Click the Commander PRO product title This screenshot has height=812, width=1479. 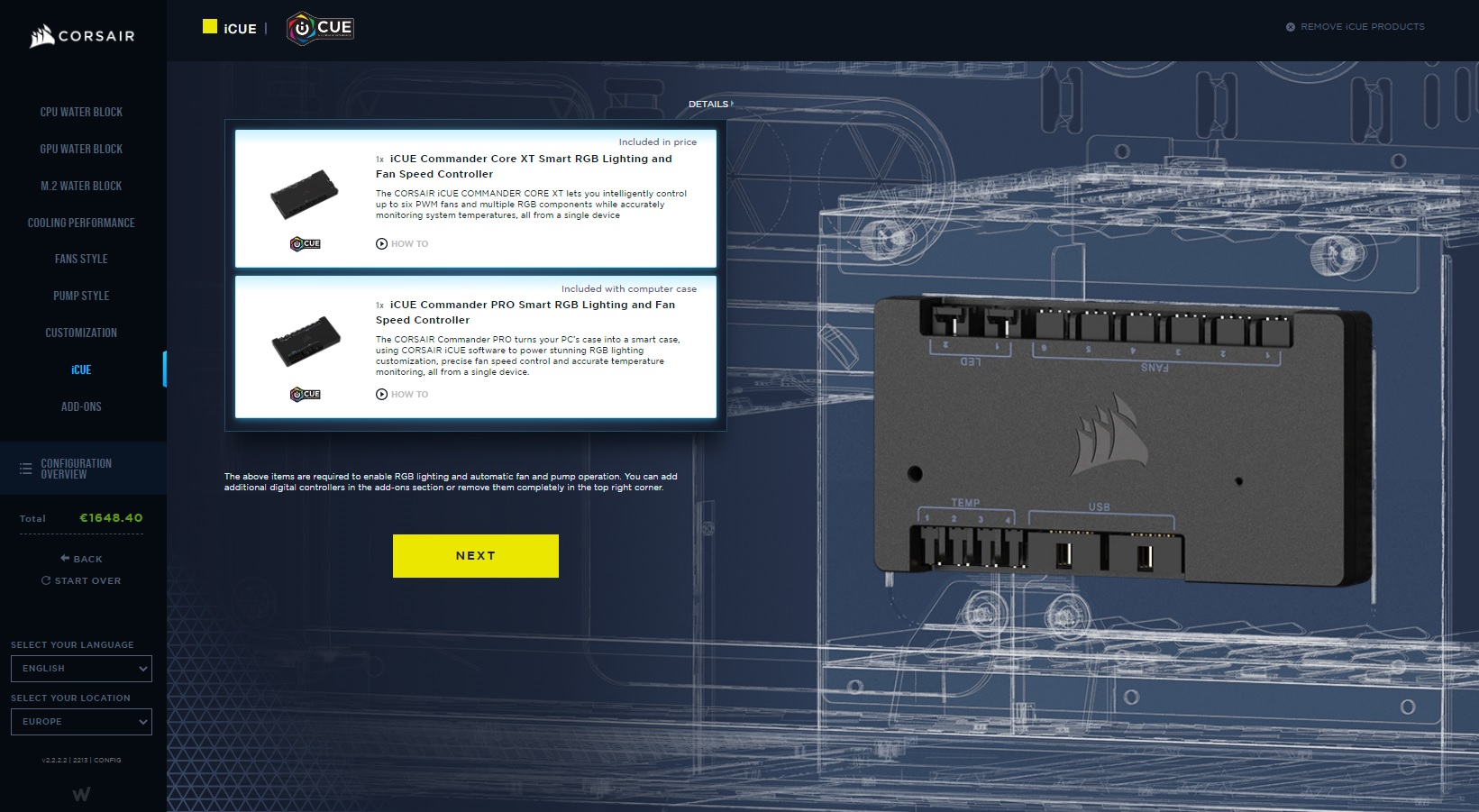(x=525, y=313)
